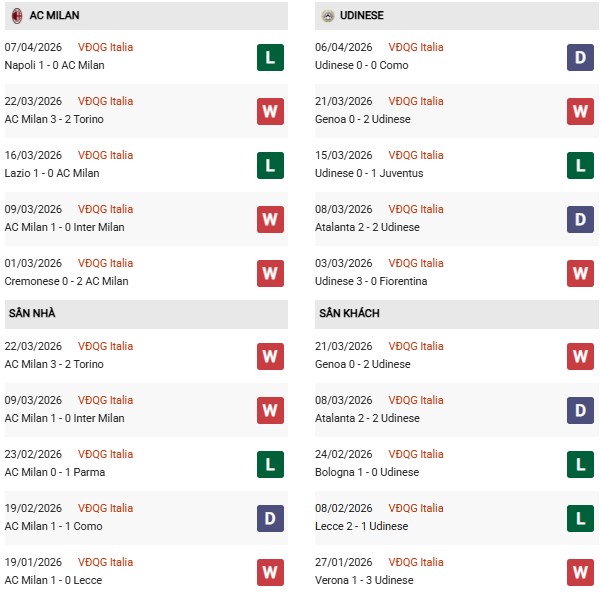
Task: Click the L badge for AC Milan-Parma
Action: click(x=270, y=464)
